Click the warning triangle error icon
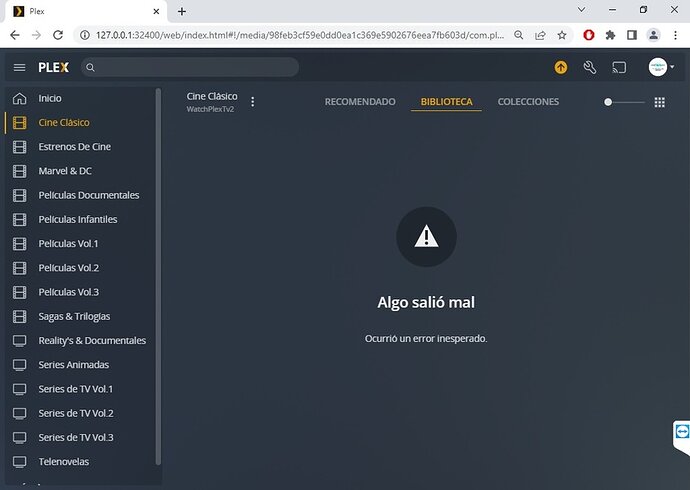This screenshot has width=690, height=490. point(426,237)
